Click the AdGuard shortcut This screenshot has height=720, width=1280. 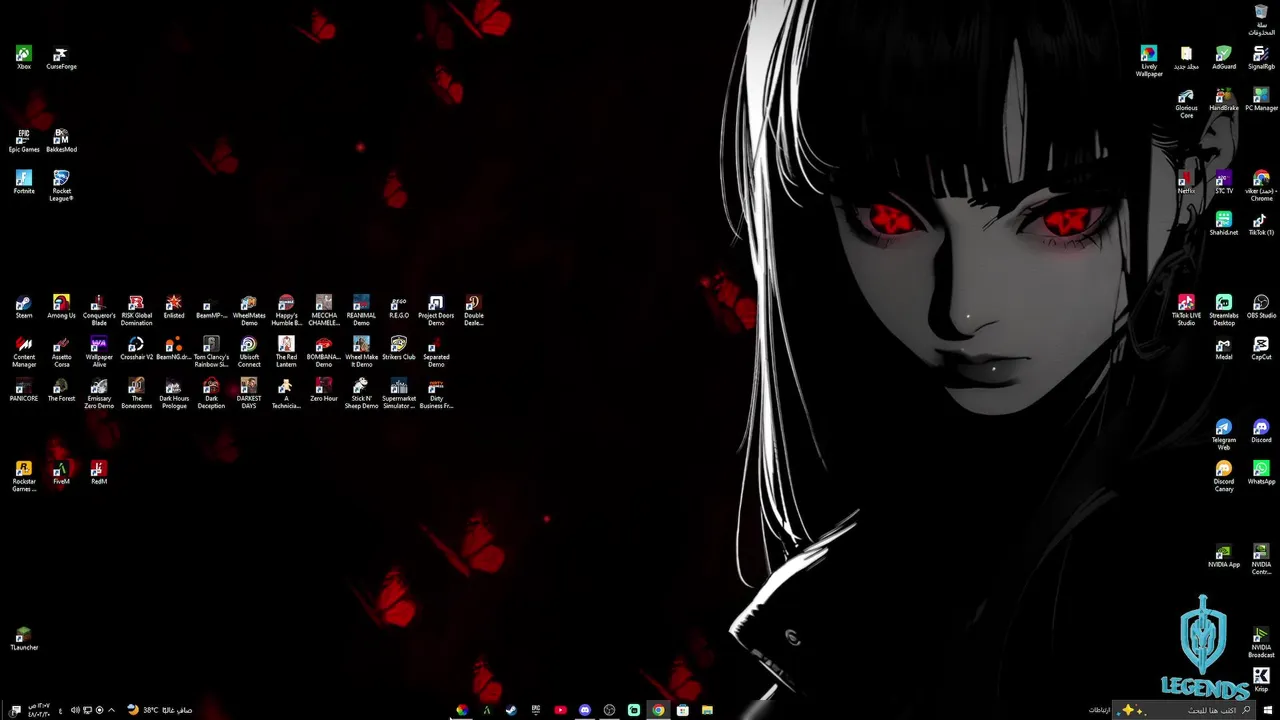click(1224, 59)
